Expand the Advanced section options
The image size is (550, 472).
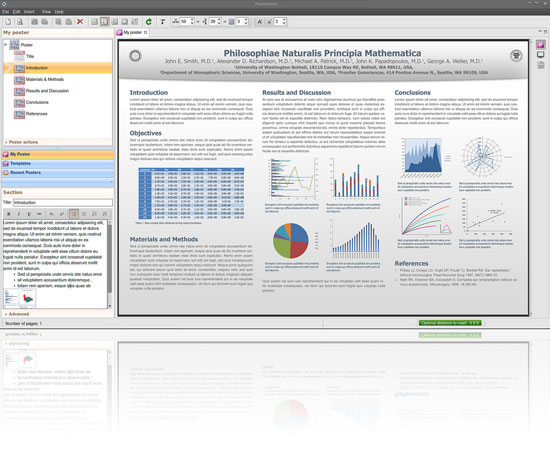click(17, 314)
